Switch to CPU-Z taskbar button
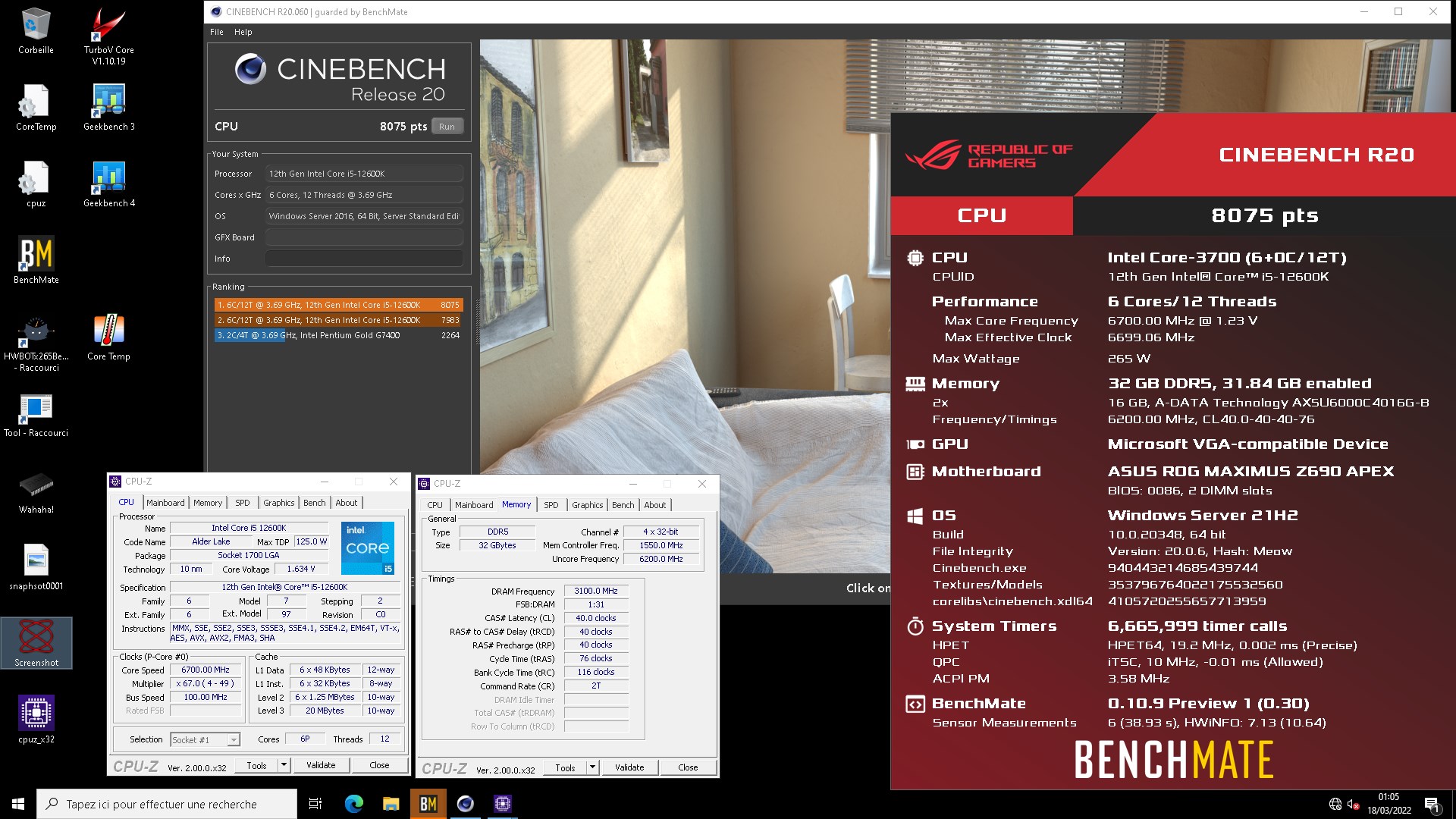The image size is (1456, 819). click(x=502, y=804)
